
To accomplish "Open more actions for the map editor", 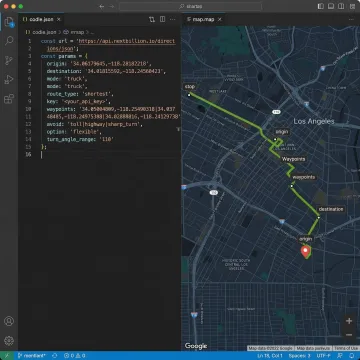I will [351, 19].
